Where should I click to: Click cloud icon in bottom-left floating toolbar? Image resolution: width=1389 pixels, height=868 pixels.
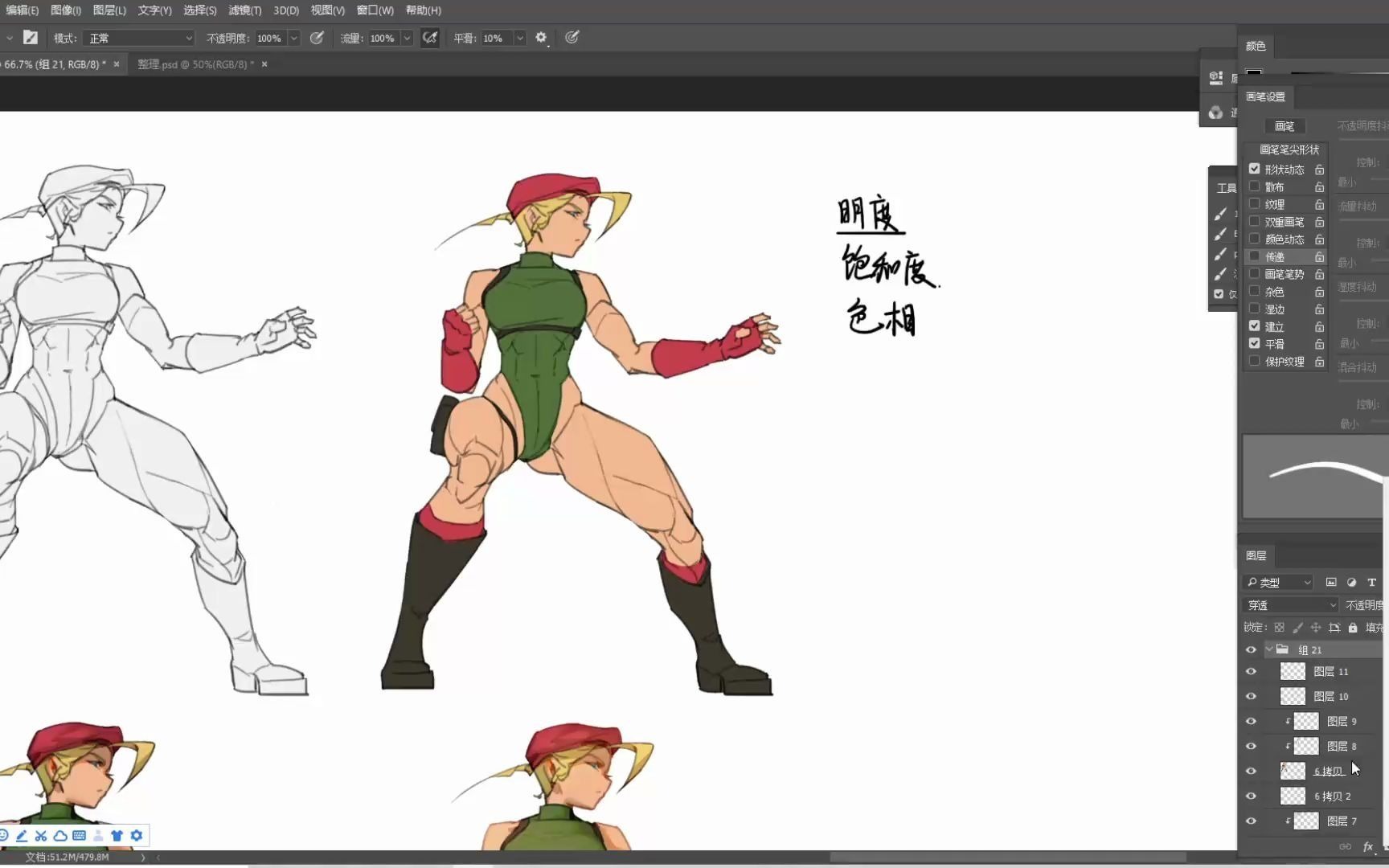point(60,836)
